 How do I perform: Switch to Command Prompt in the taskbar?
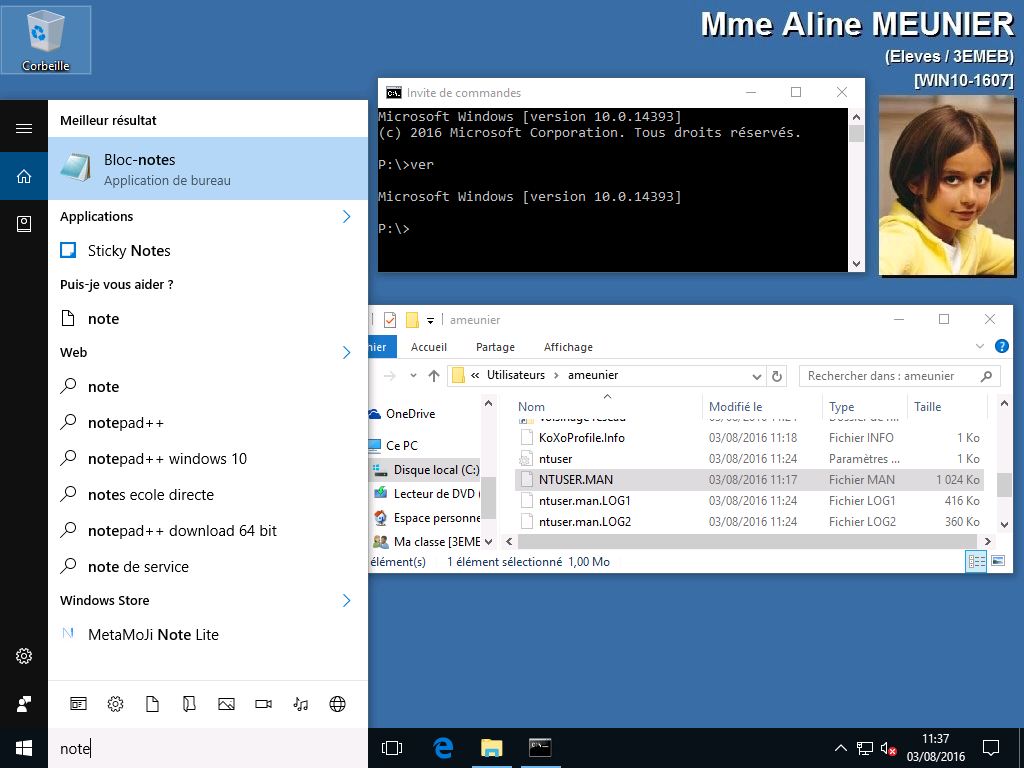540,748
